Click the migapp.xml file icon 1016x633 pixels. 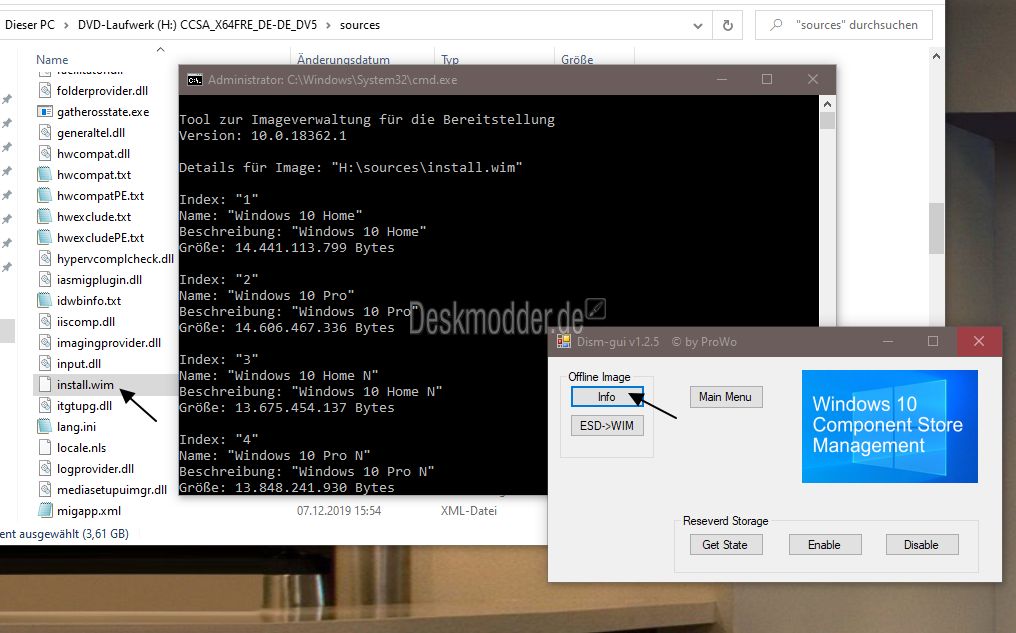45,510
